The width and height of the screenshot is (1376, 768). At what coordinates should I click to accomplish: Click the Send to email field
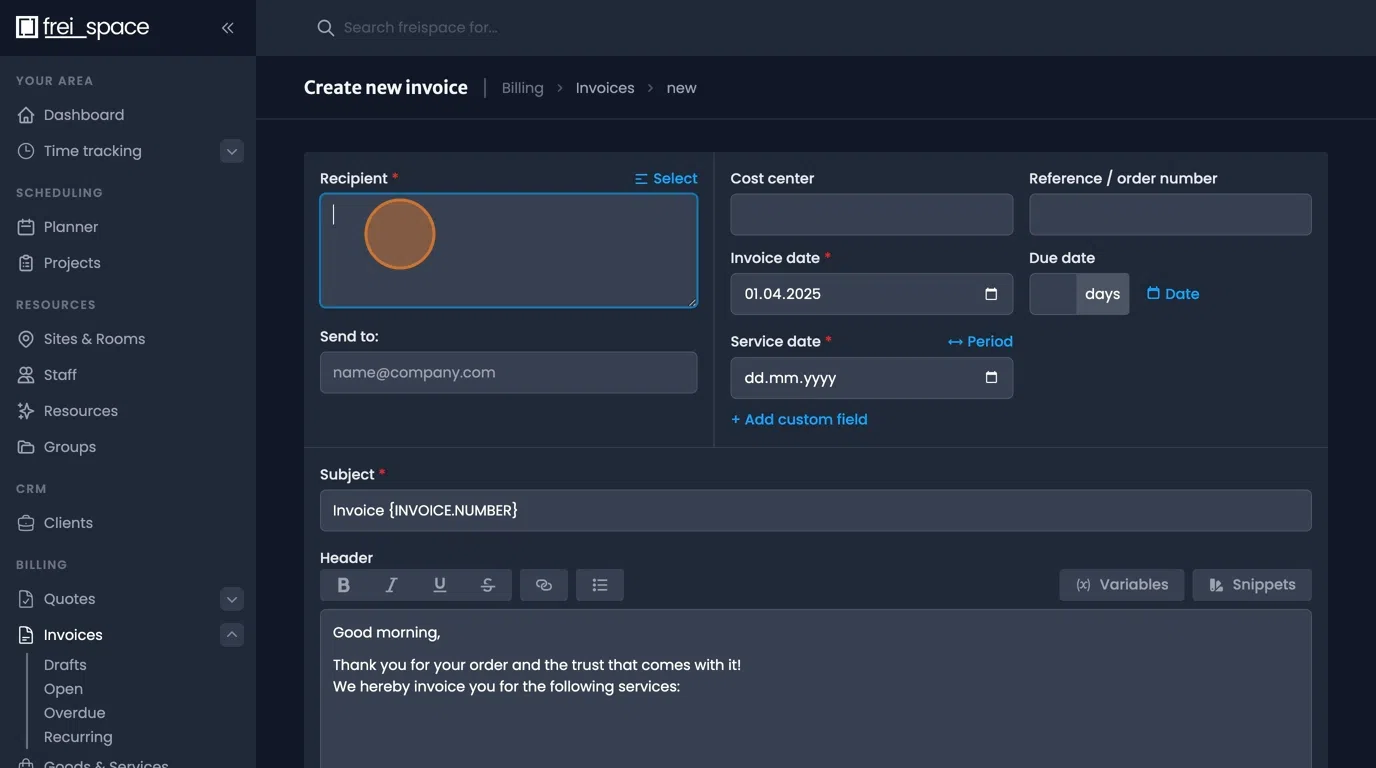pyautogui.click(x=508, y=372)
